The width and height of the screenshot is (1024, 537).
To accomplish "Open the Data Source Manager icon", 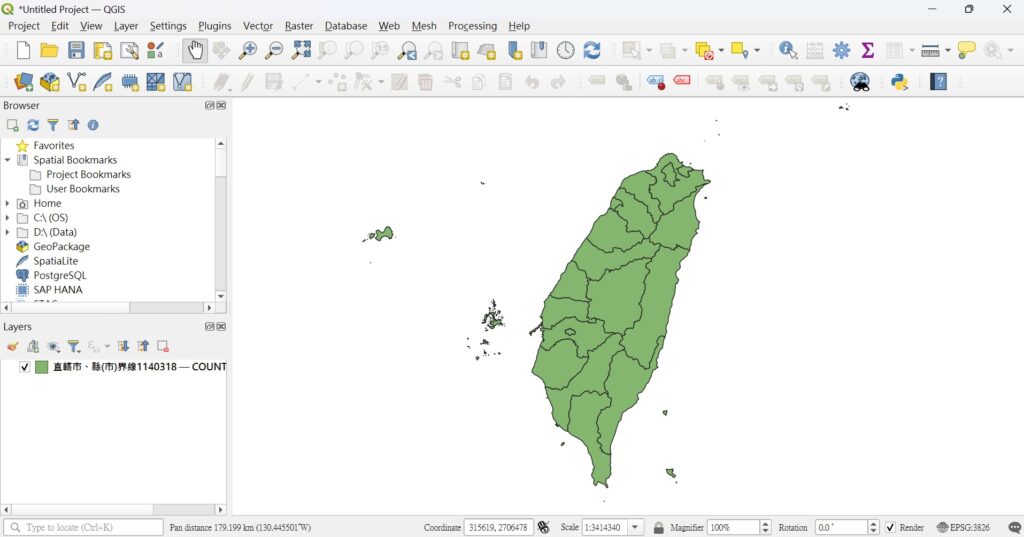I will (24, 82).
